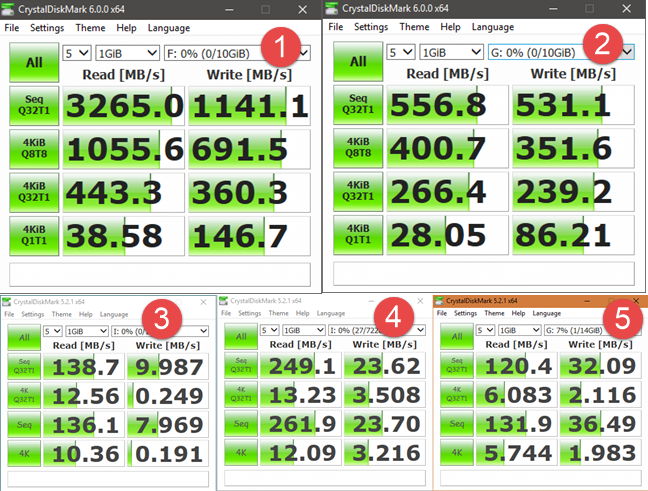The image size is (648, 491).
Task: Open the 1GiB test size dropdown in the F: drive window
Action: [128, 53]
